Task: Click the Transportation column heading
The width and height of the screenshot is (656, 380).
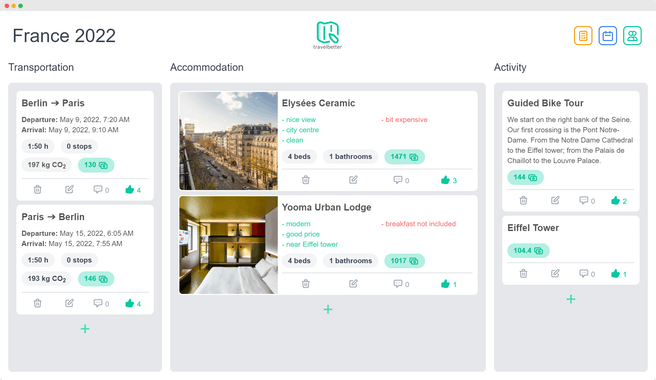Action: click(41, 67)
